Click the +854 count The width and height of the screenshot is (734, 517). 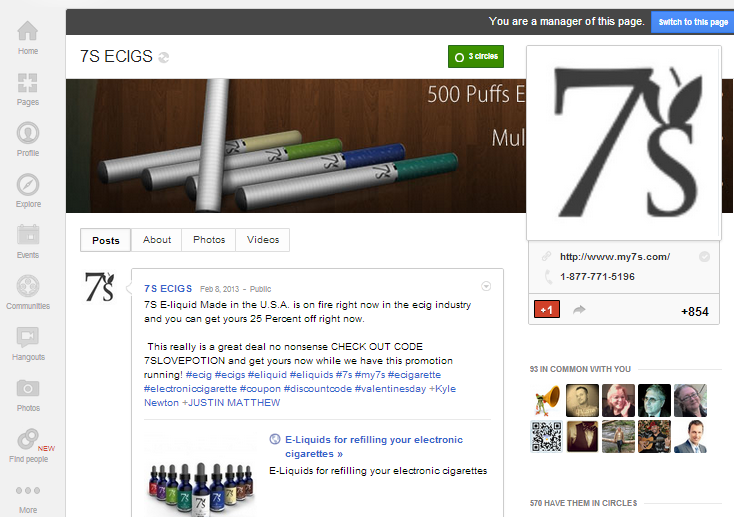click(x=695, y=312)
